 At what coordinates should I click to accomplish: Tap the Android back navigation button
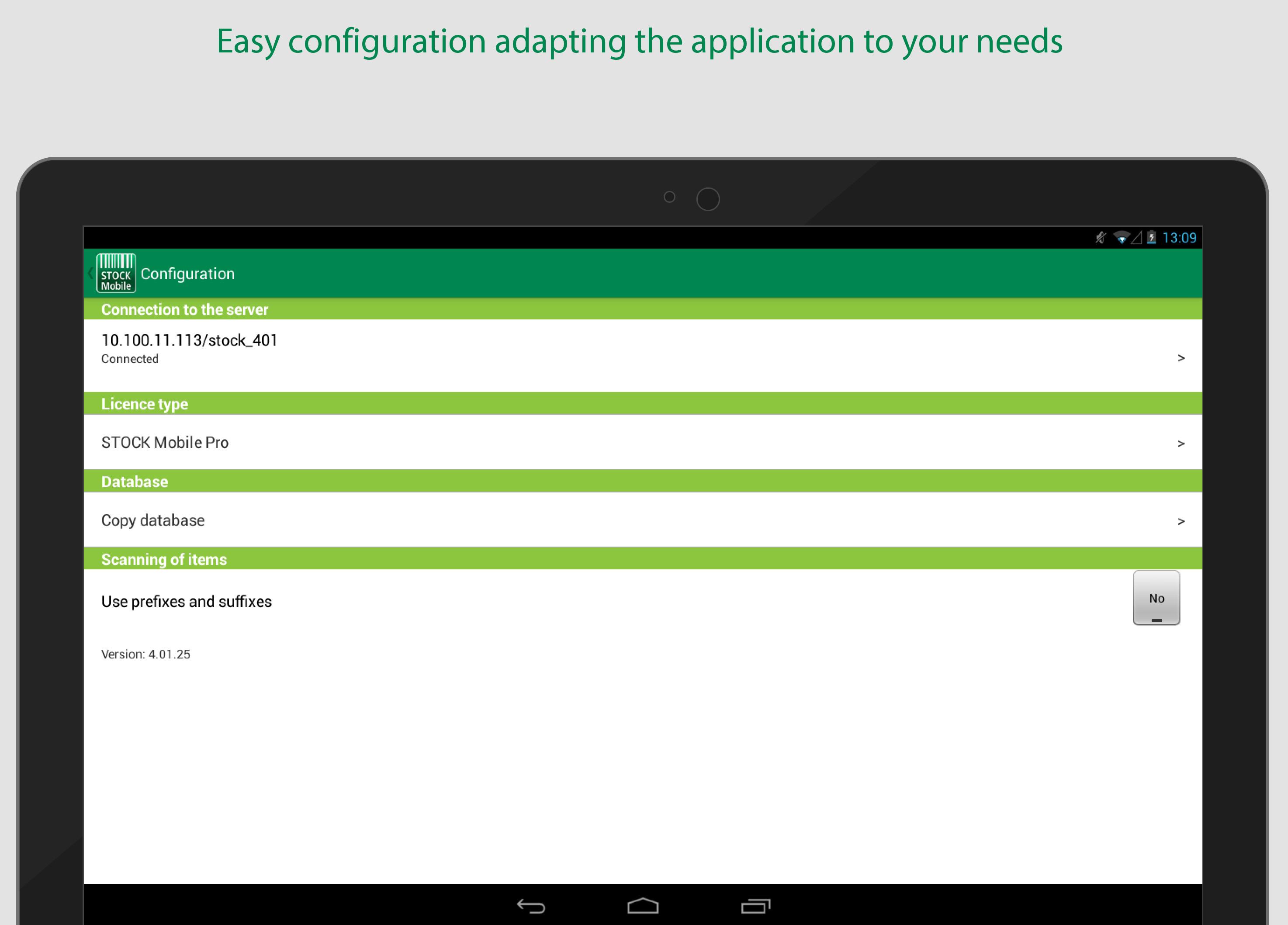click(531, 906)
